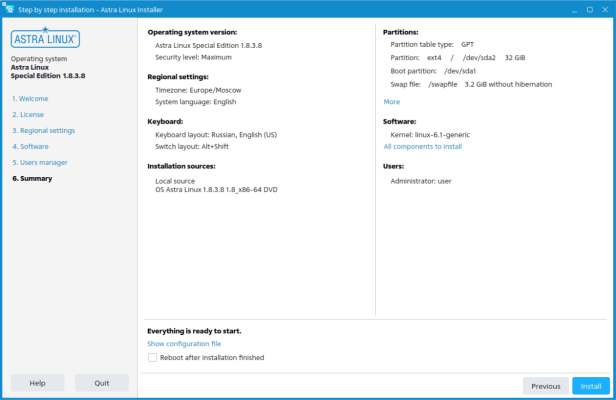Go to step 2. License
Viewport: 616px width, 400px height.
(28, 115)
